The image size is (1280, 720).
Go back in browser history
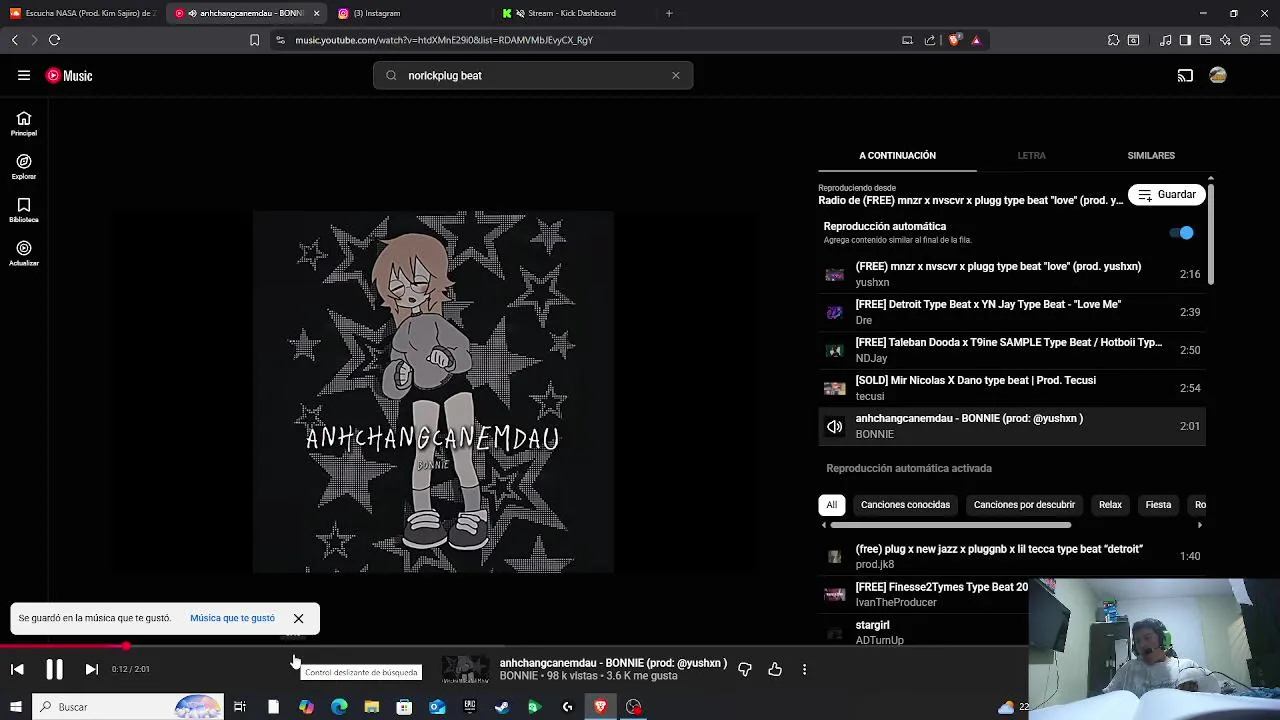pyautogui.click(x=14, y=40)
